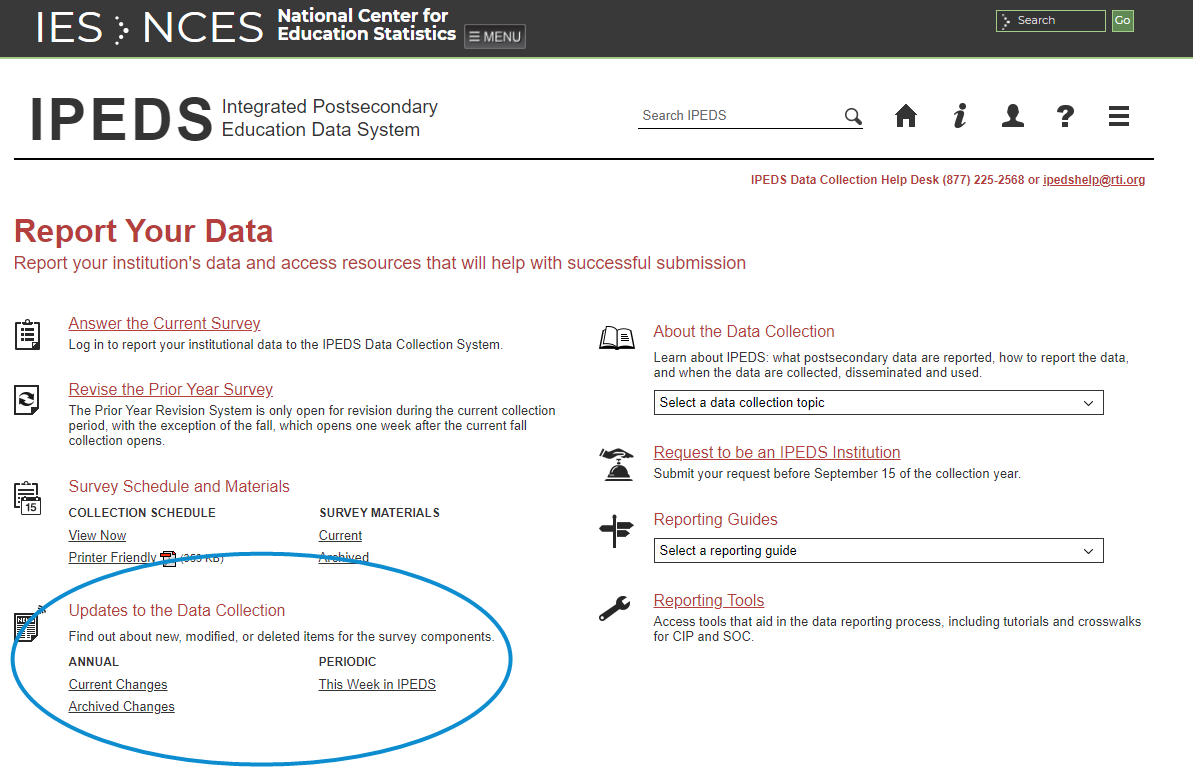Click the wrench icon beside Reporting Tools

point(615,608)
